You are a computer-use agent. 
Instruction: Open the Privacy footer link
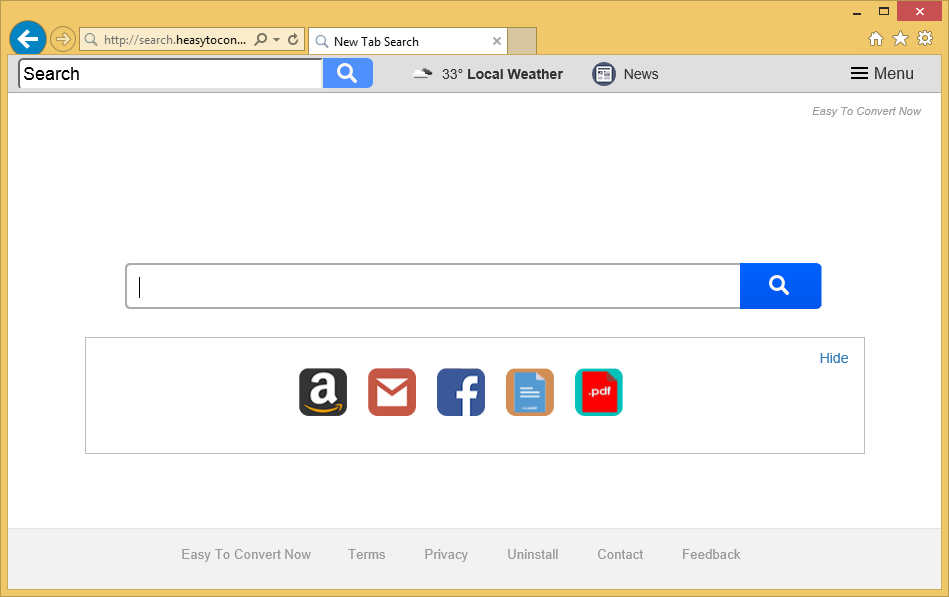click(446, 554)
